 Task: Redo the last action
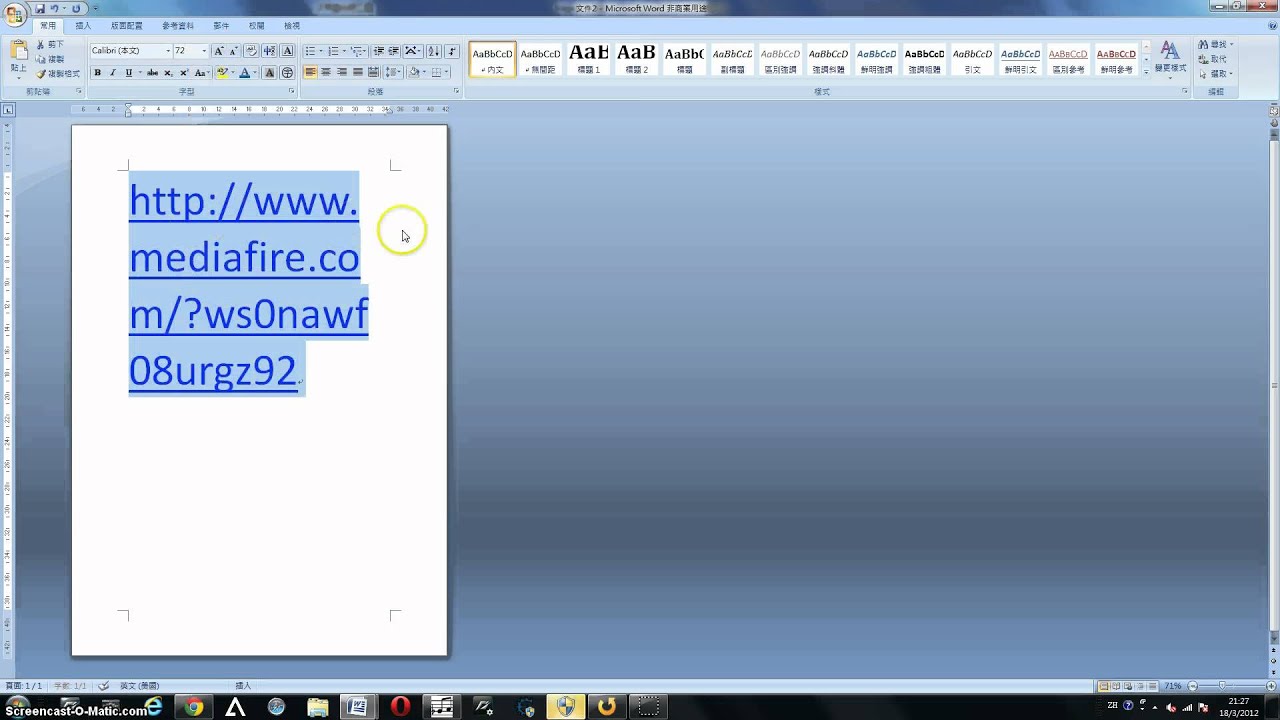pyautogui.click(x=76, y=8)
